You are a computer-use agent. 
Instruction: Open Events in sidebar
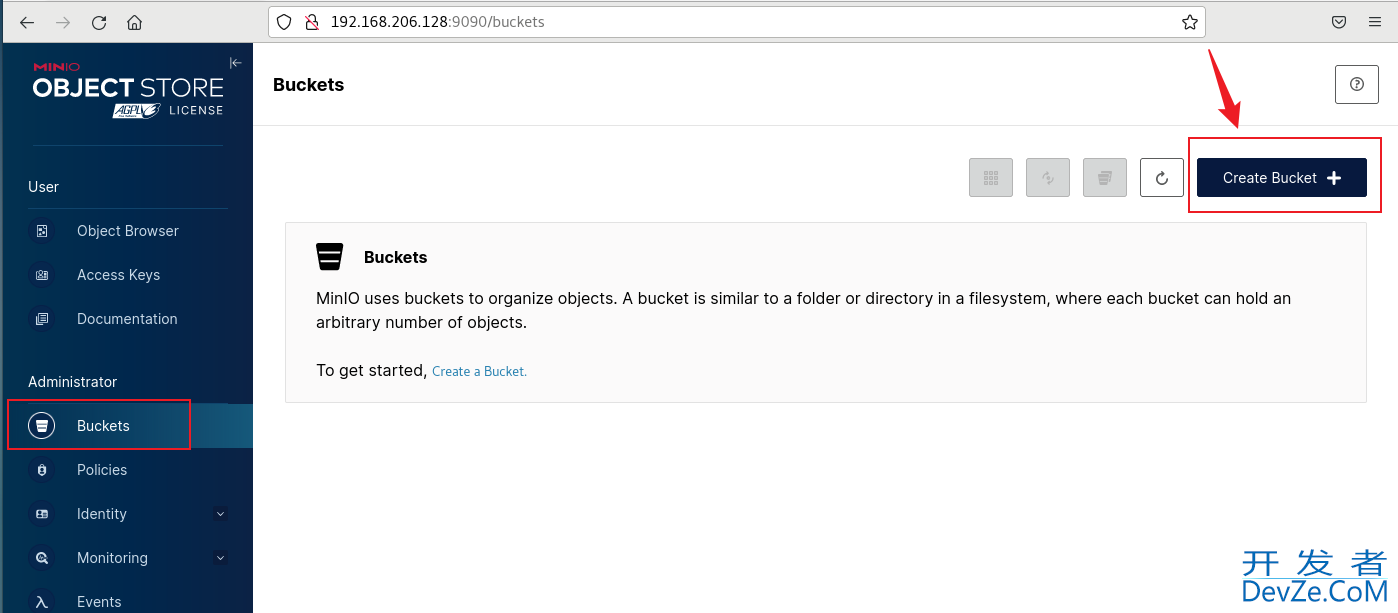point(99,602)
